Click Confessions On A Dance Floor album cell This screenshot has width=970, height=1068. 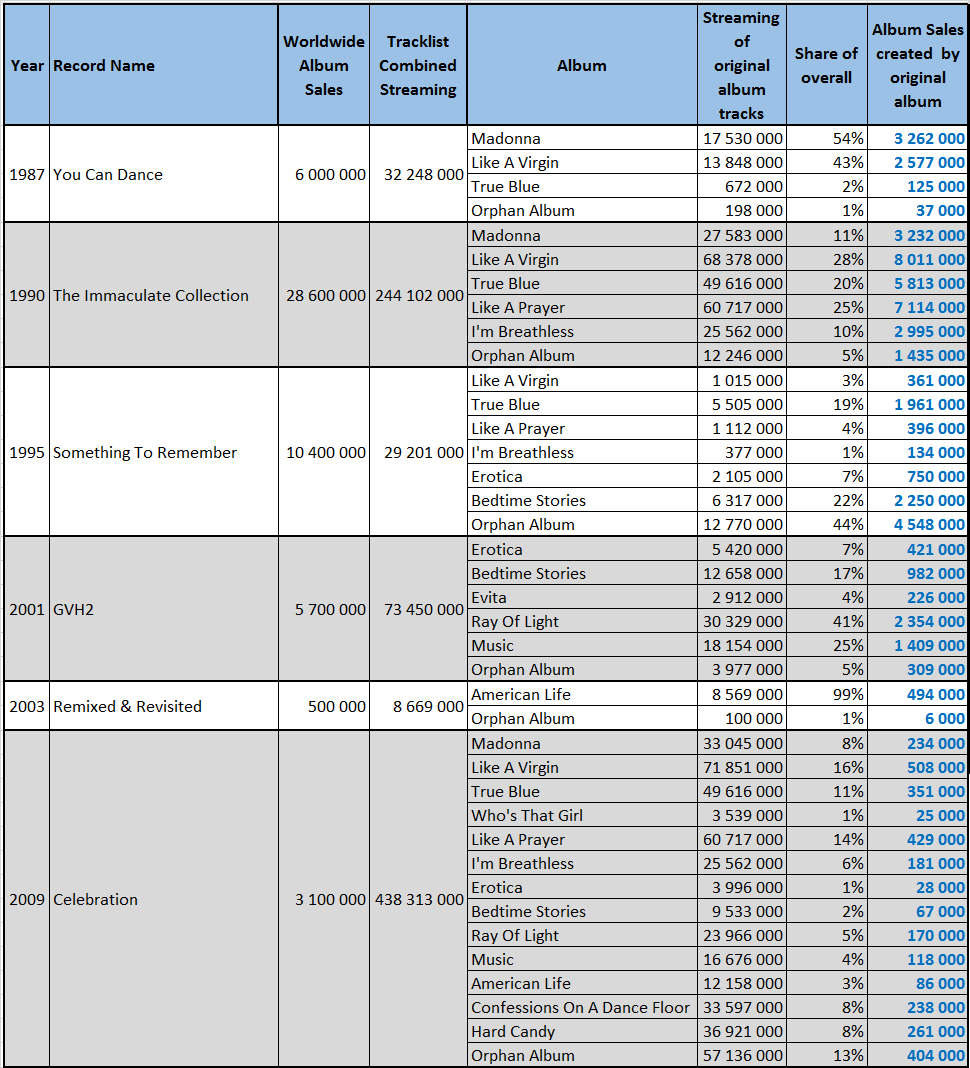(x=580, y=1007)
